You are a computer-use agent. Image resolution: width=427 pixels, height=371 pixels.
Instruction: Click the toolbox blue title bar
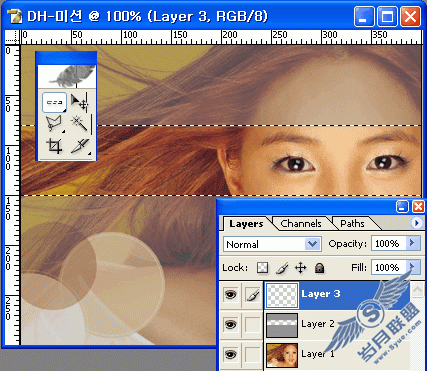click(x=66, y=58)
